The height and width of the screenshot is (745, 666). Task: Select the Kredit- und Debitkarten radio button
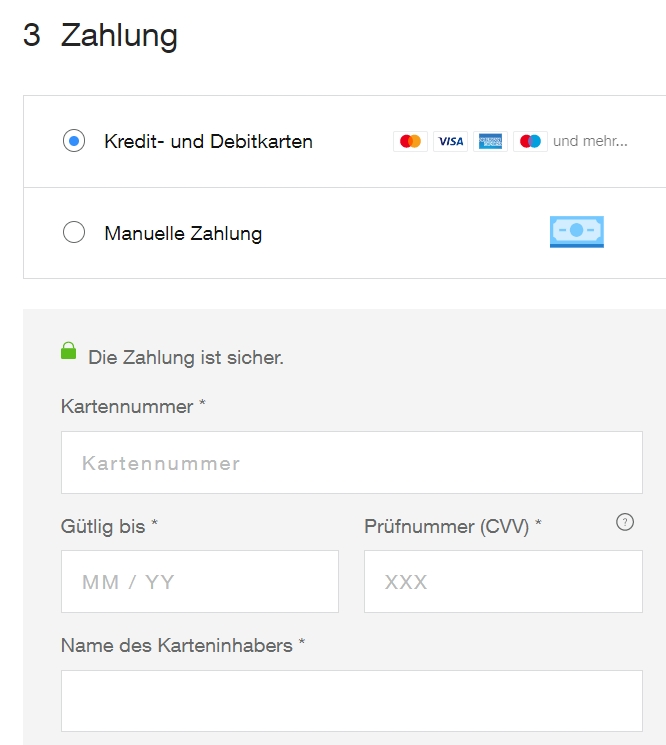pos(74,141)
